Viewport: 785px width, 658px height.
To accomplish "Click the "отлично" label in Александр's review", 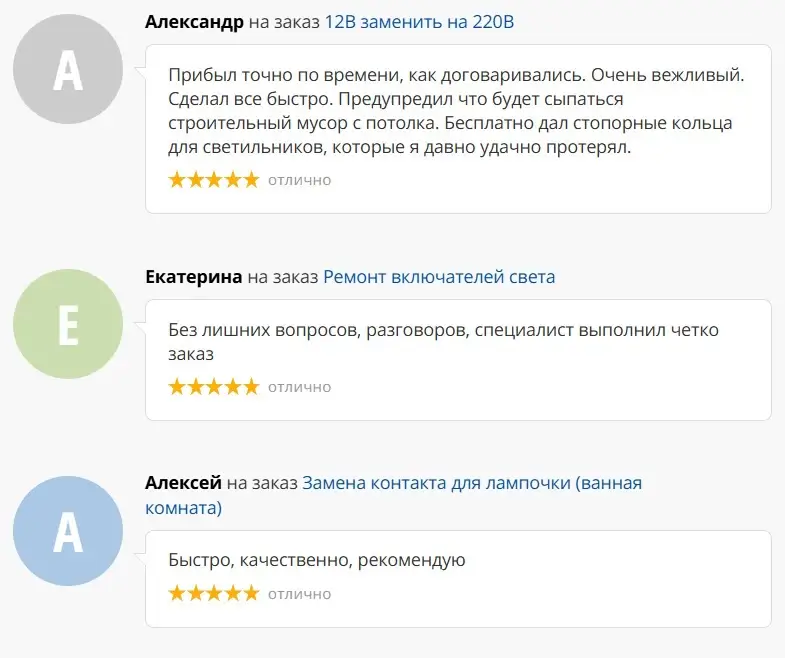I will point(299,180).
